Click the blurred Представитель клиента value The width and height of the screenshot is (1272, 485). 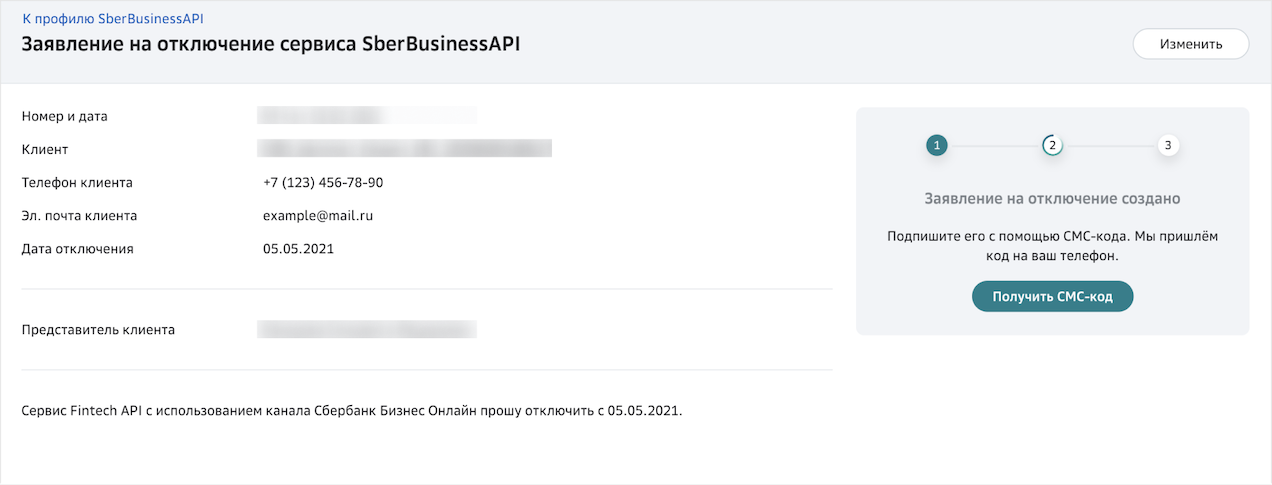point(366,329)
